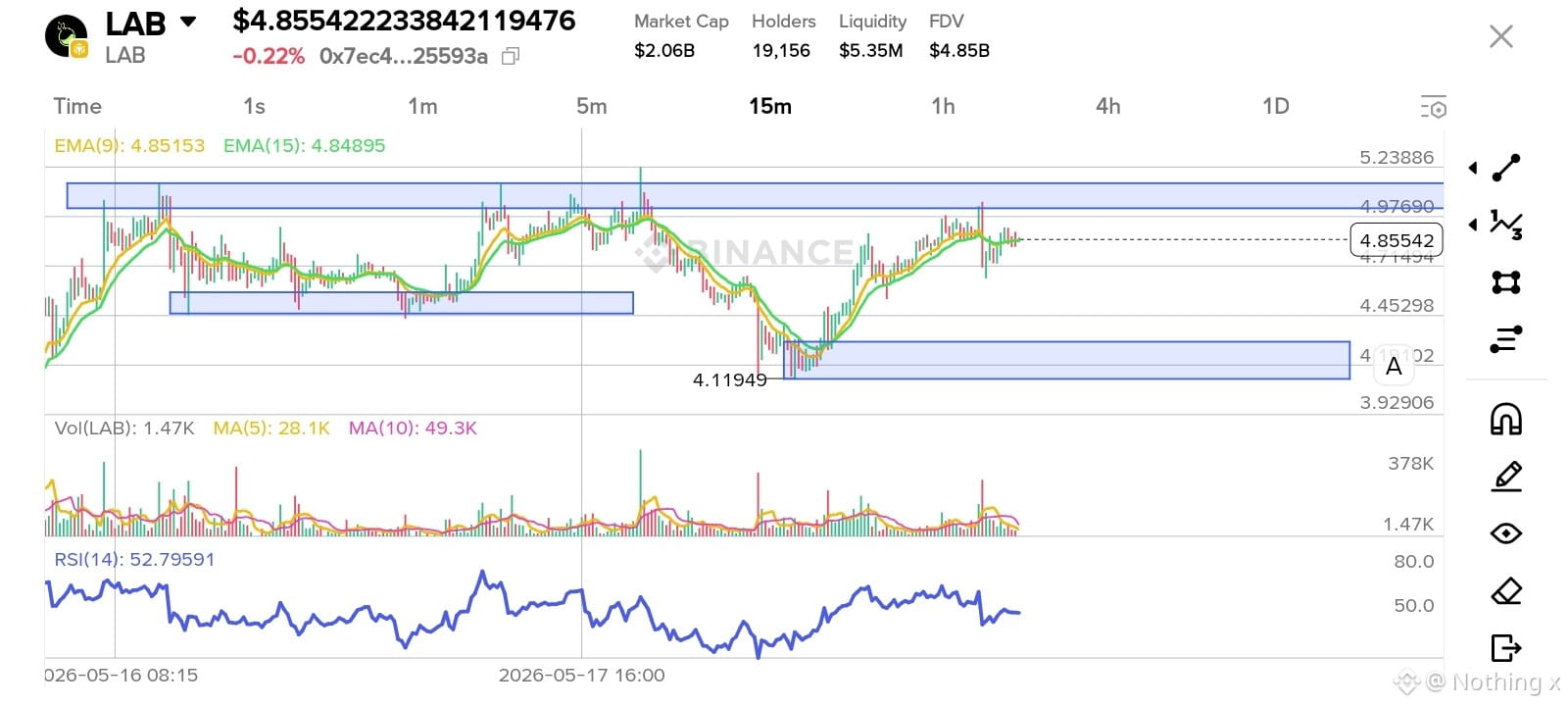
Task: Click the FDV $4.85B value
Action: (x=959, y=50)
